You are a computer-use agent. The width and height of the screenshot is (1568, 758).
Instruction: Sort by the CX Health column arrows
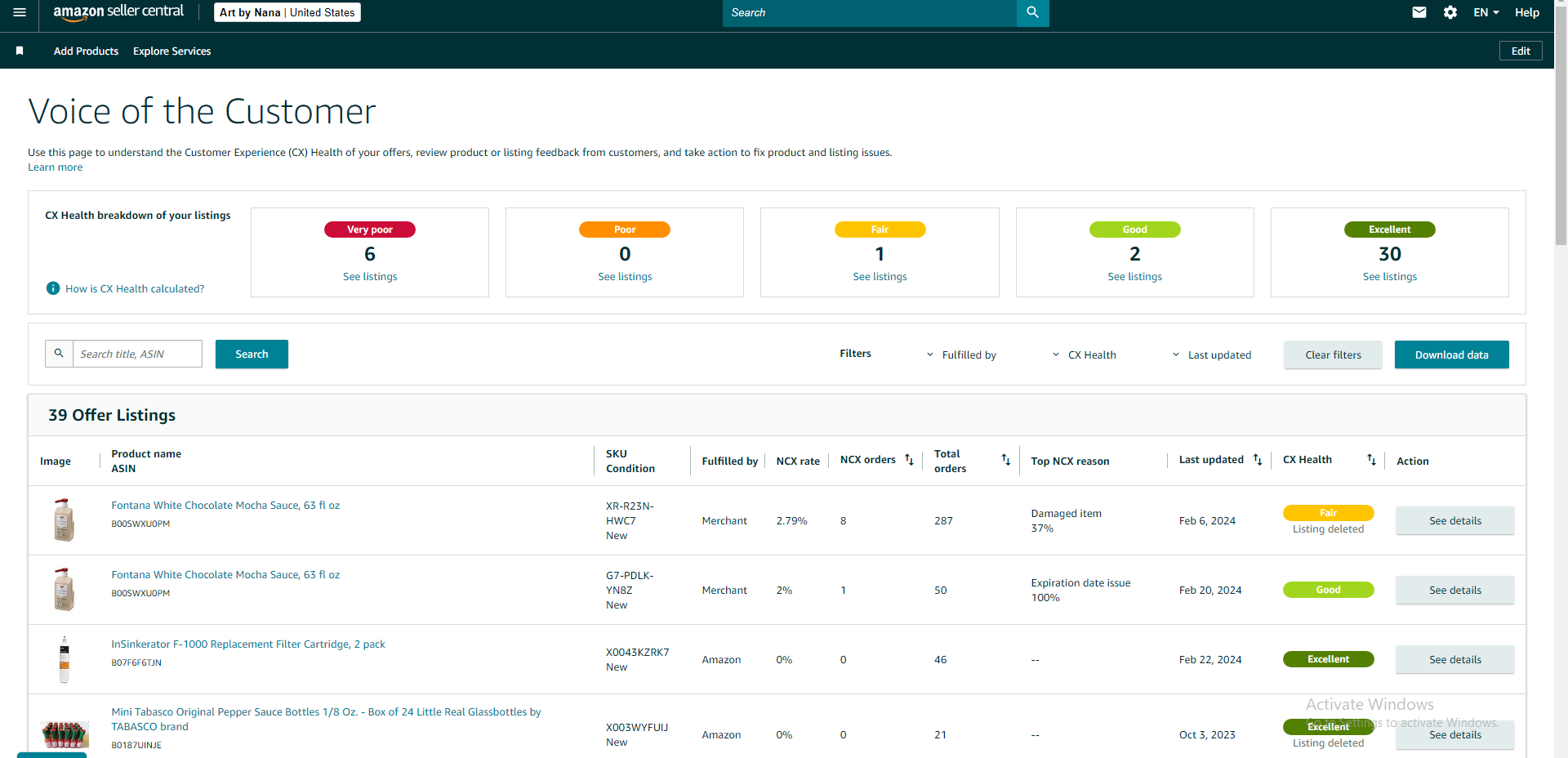[1372, 461]
